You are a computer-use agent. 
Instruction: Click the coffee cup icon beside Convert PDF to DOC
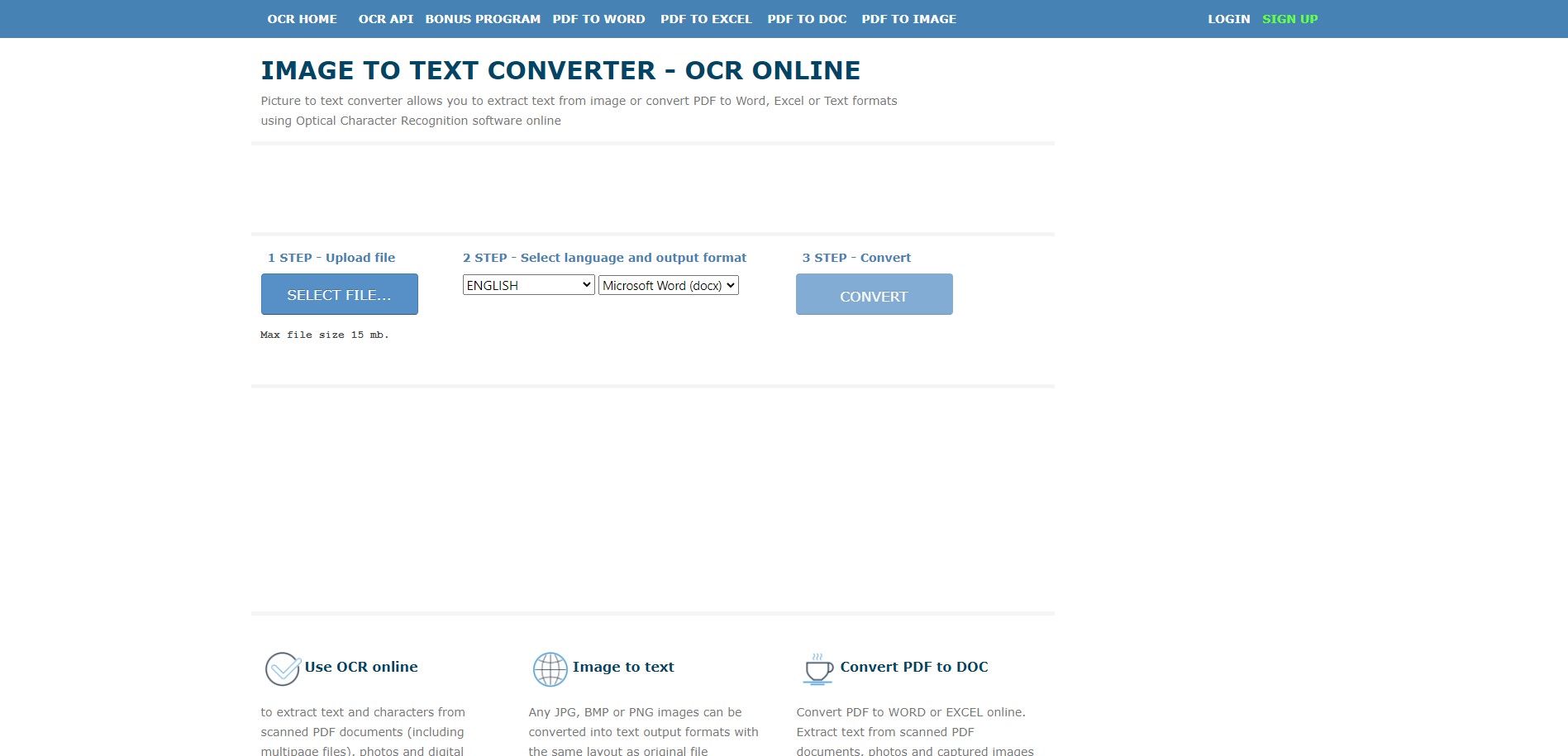pyautogui.click(x=818, y=669)
